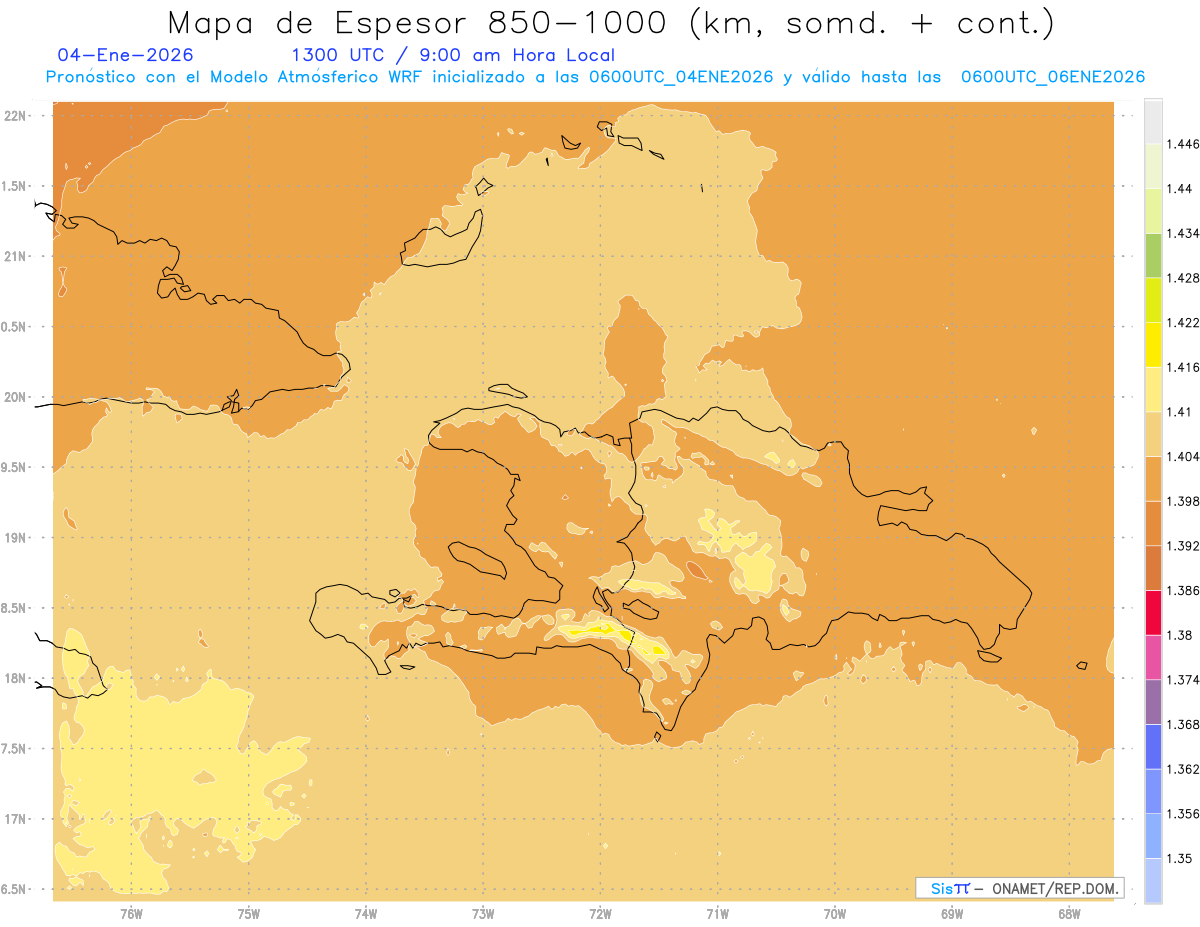
Task: Select the colorbar value '1.416'
Action: [x=1183, y=367]
